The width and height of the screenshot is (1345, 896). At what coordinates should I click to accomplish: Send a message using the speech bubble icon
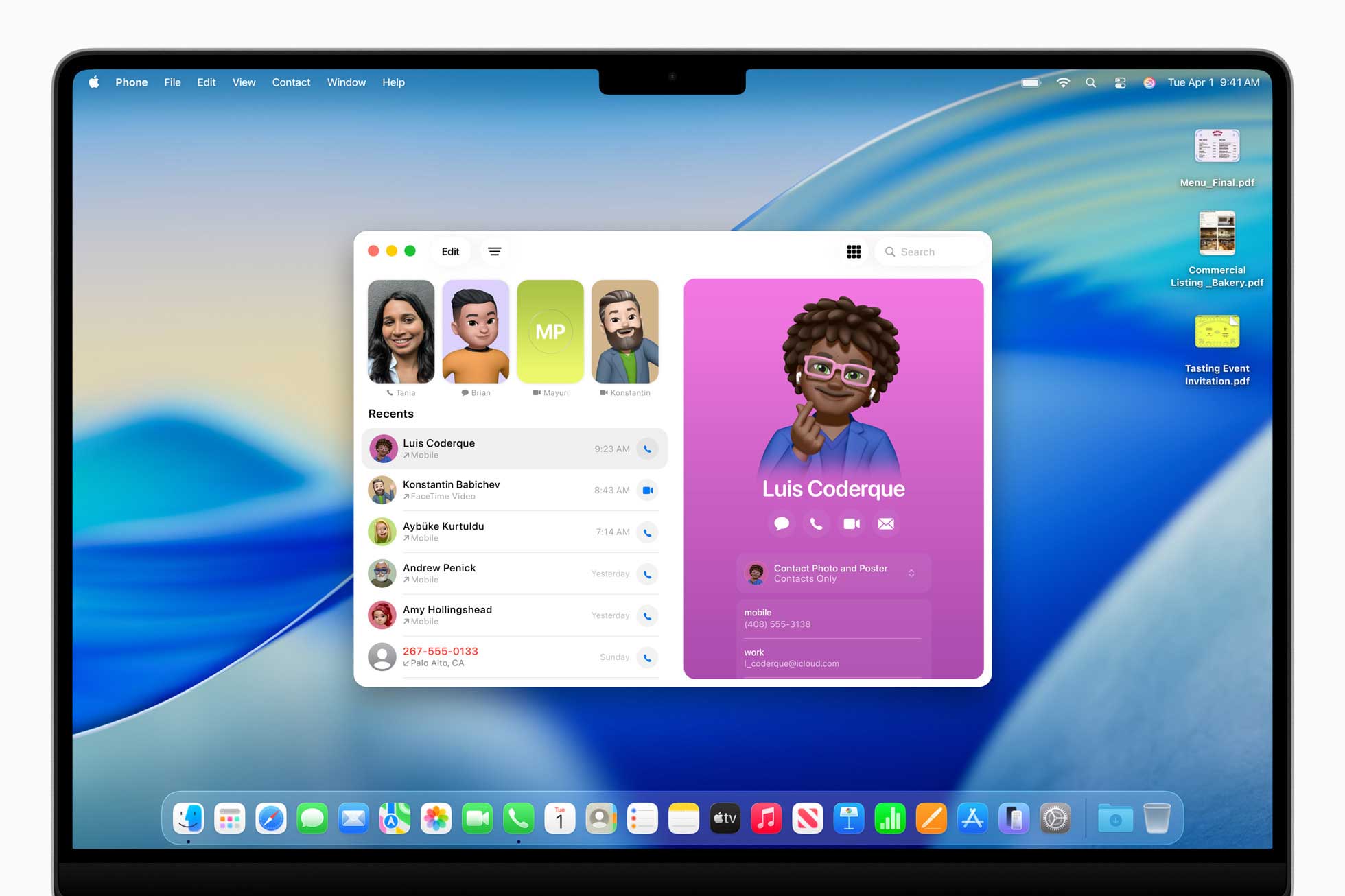click(x=781, y=523)
